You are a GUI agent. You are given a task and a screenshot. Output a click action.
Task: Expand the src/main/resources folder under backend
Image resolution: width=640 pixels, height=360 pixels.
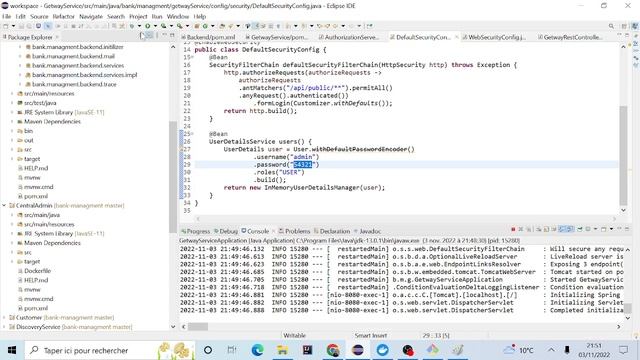point(12,93)
